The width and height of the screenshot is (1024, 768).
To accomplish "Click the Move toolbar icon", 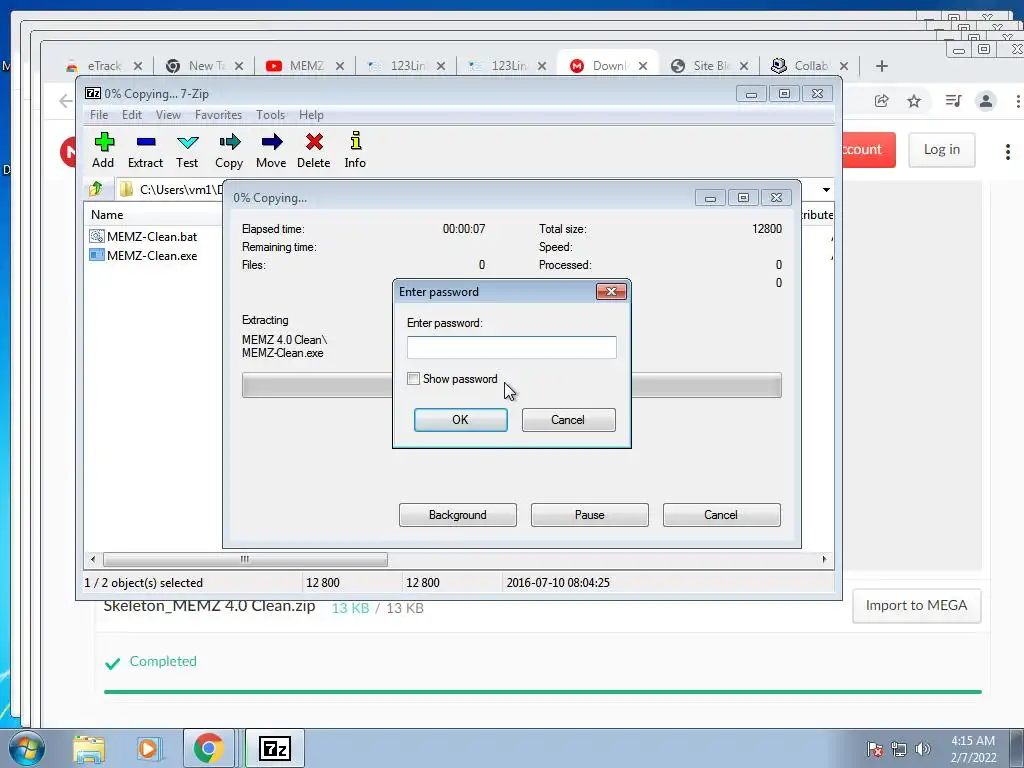I will pos(271,150).
